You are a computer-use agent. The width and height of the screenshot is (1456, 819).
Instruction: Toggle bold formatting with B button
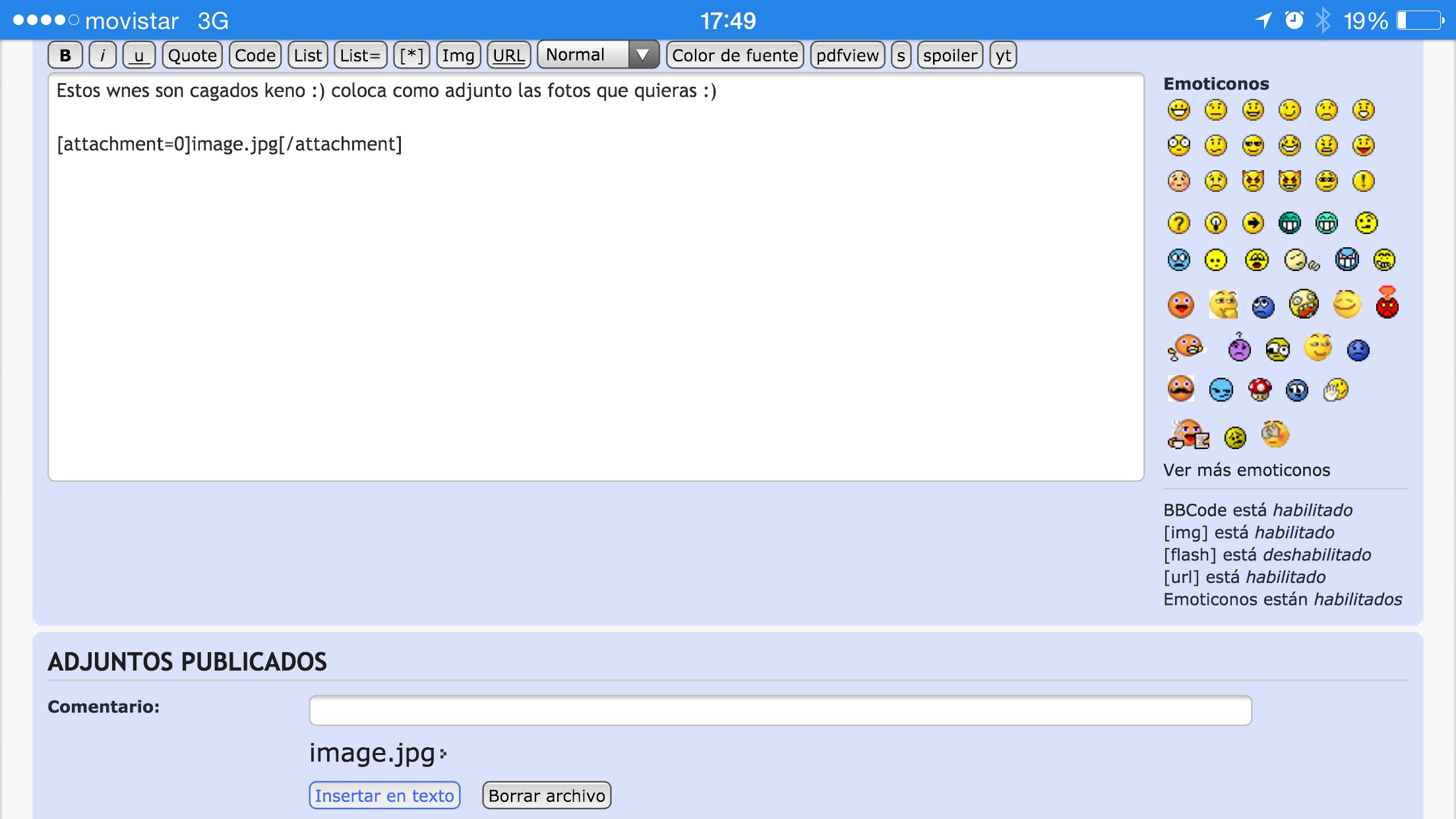coord(65,55)
